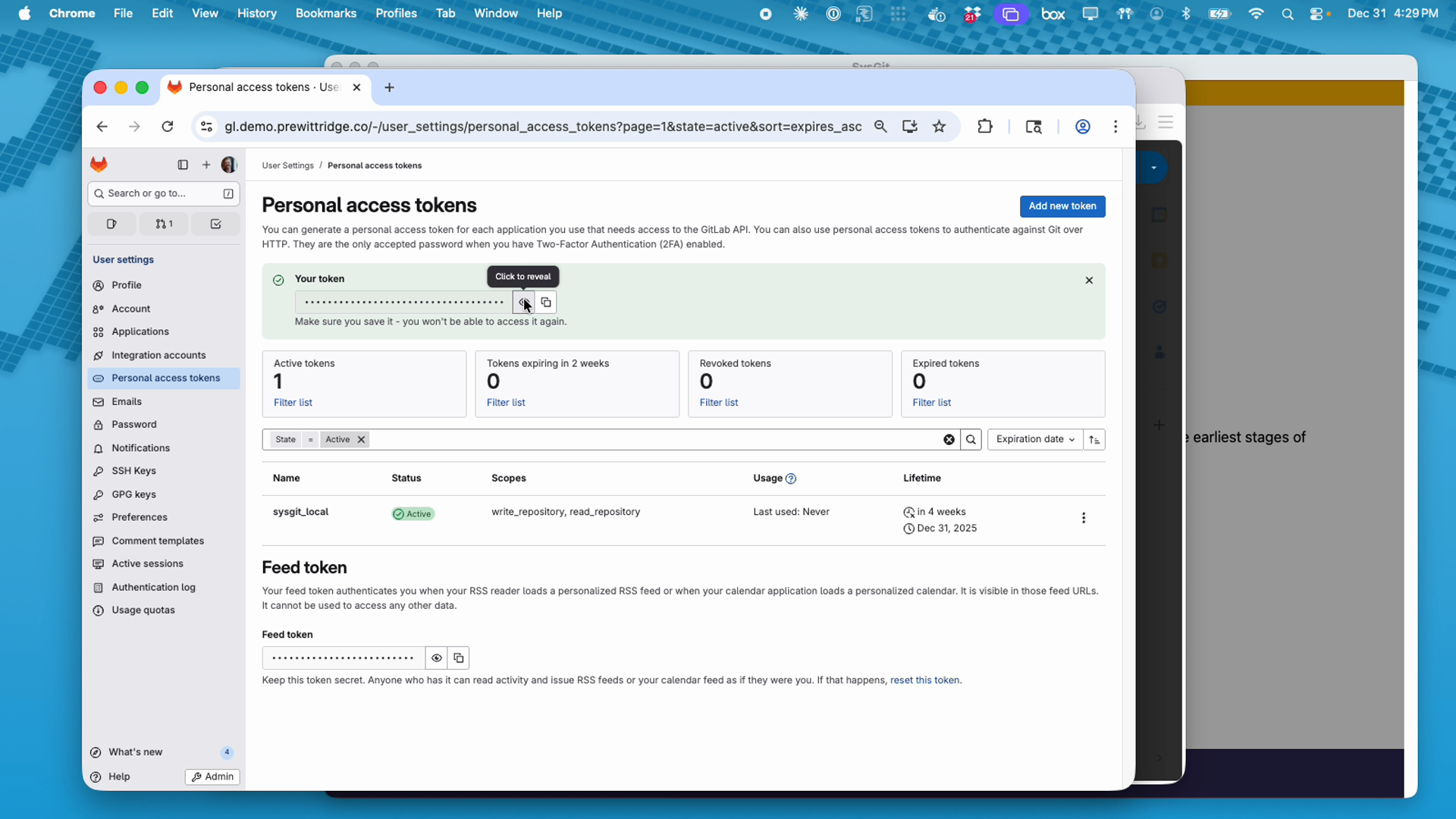Click the Add new token button

[1062, 206]
